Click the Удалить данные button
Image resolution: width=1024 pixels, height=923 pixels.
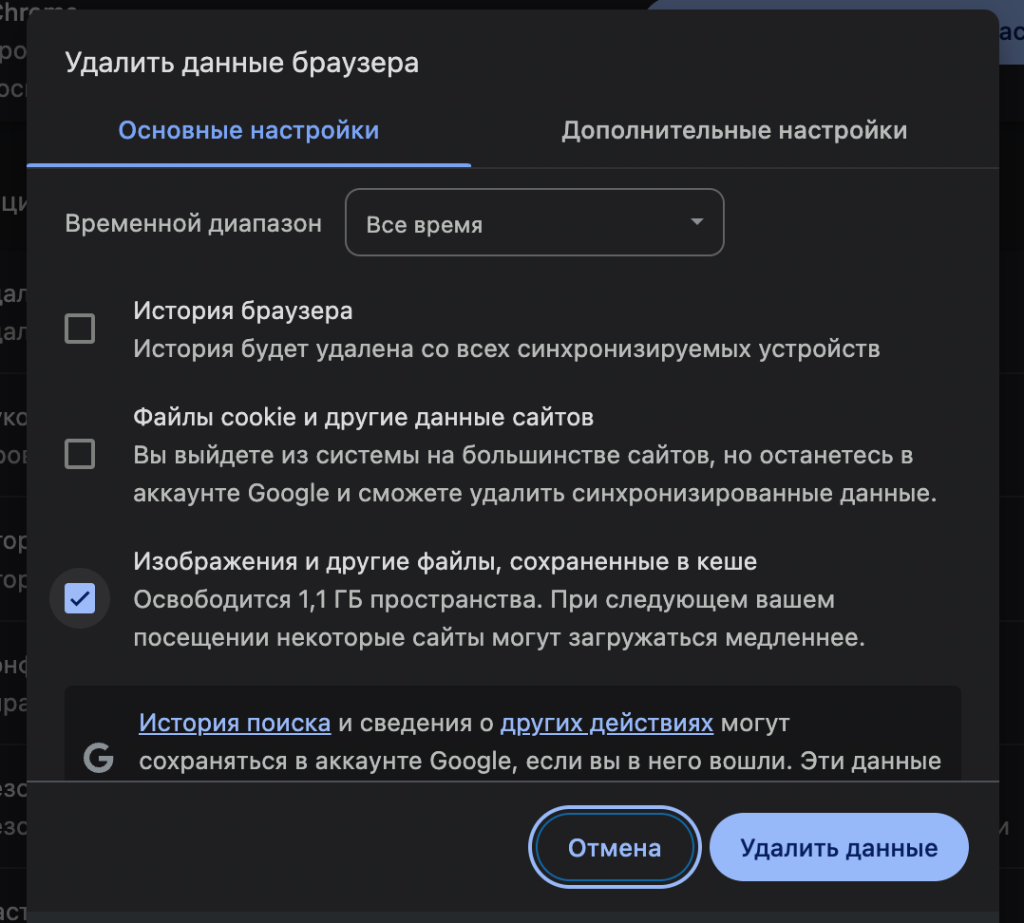[838, 848]
